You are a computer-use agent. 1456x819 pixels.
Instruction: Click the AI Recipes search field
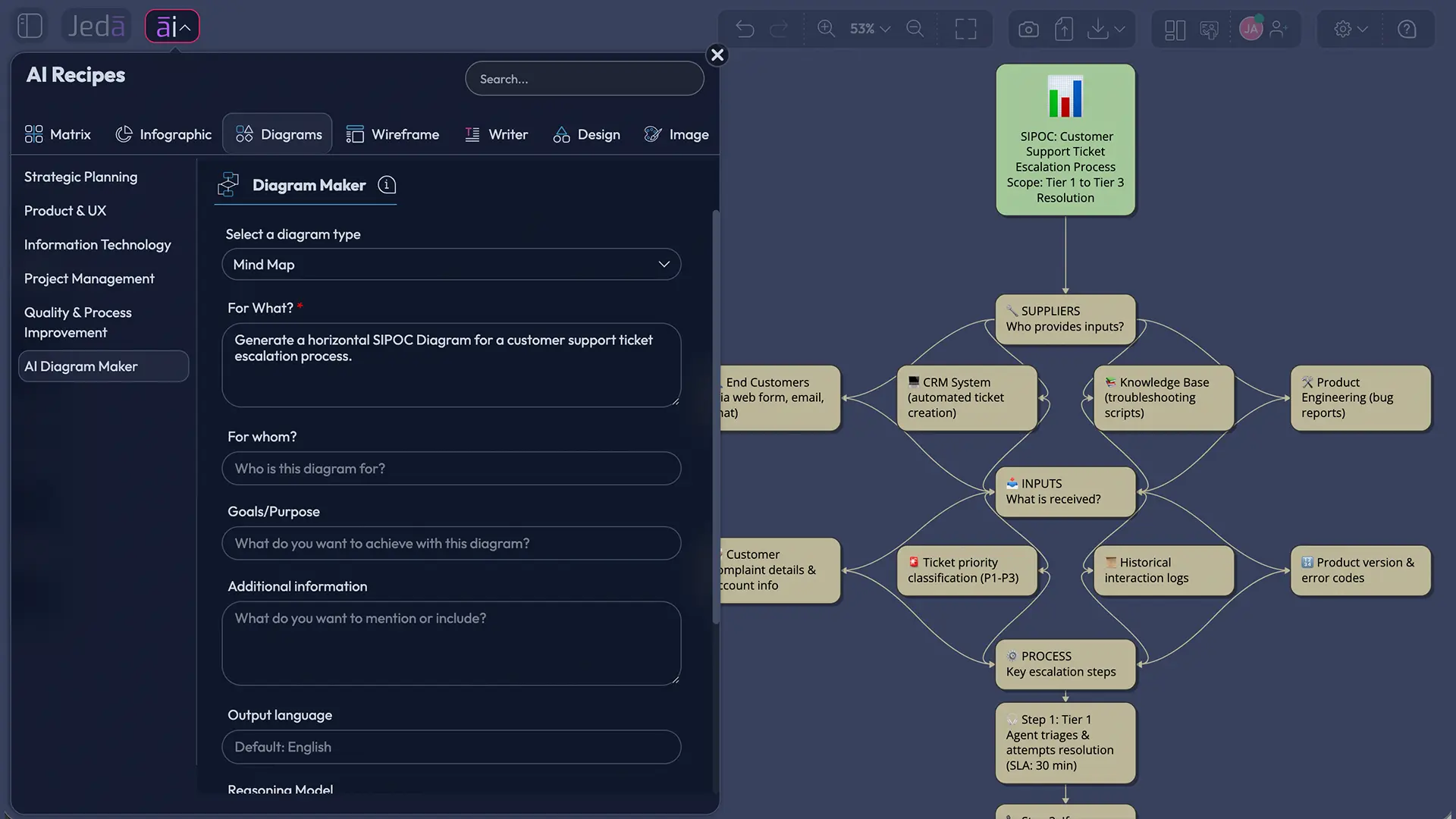585,79
